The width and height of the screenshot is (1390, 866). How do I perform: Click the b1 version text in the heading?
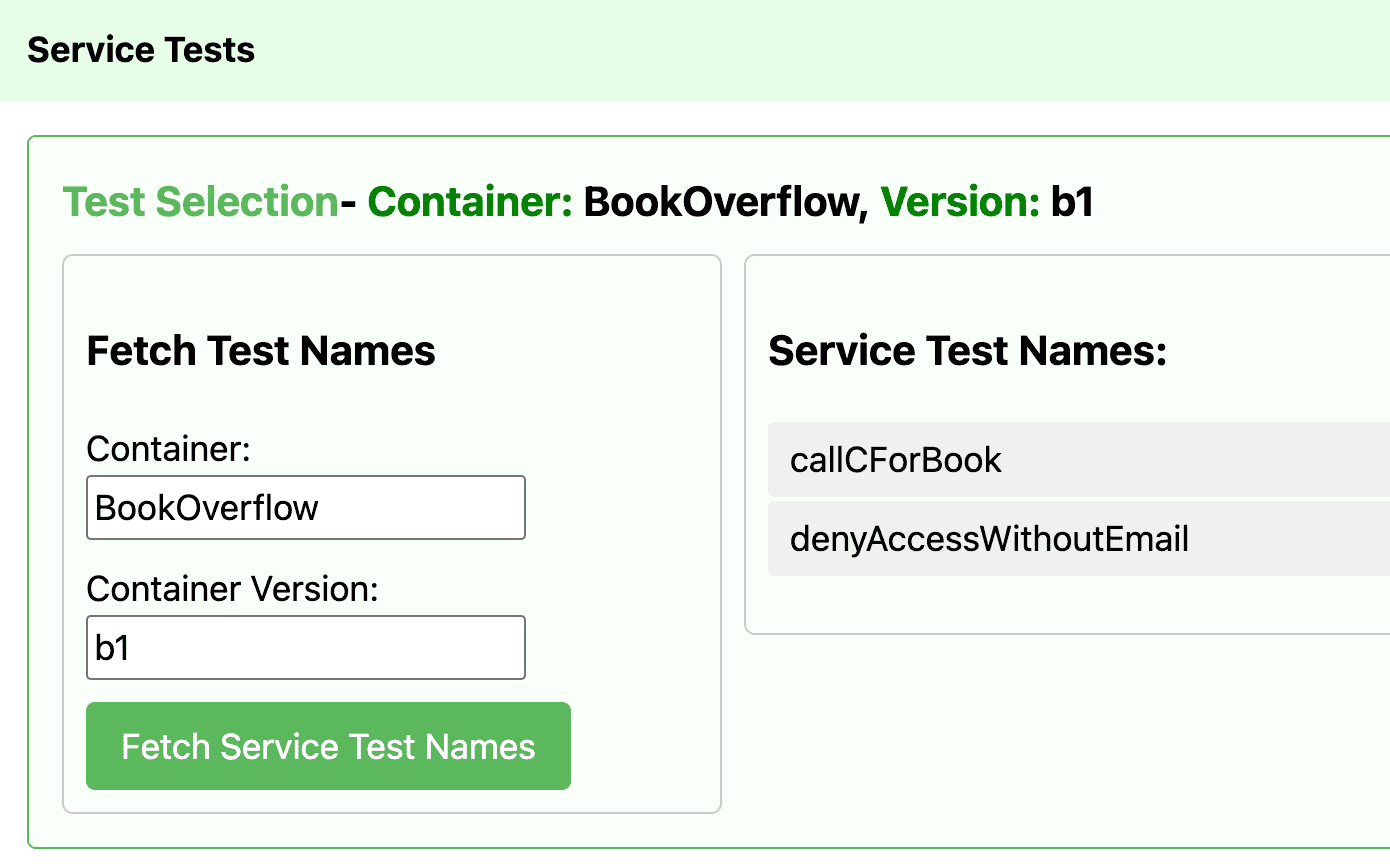(x=1073, y=201)
